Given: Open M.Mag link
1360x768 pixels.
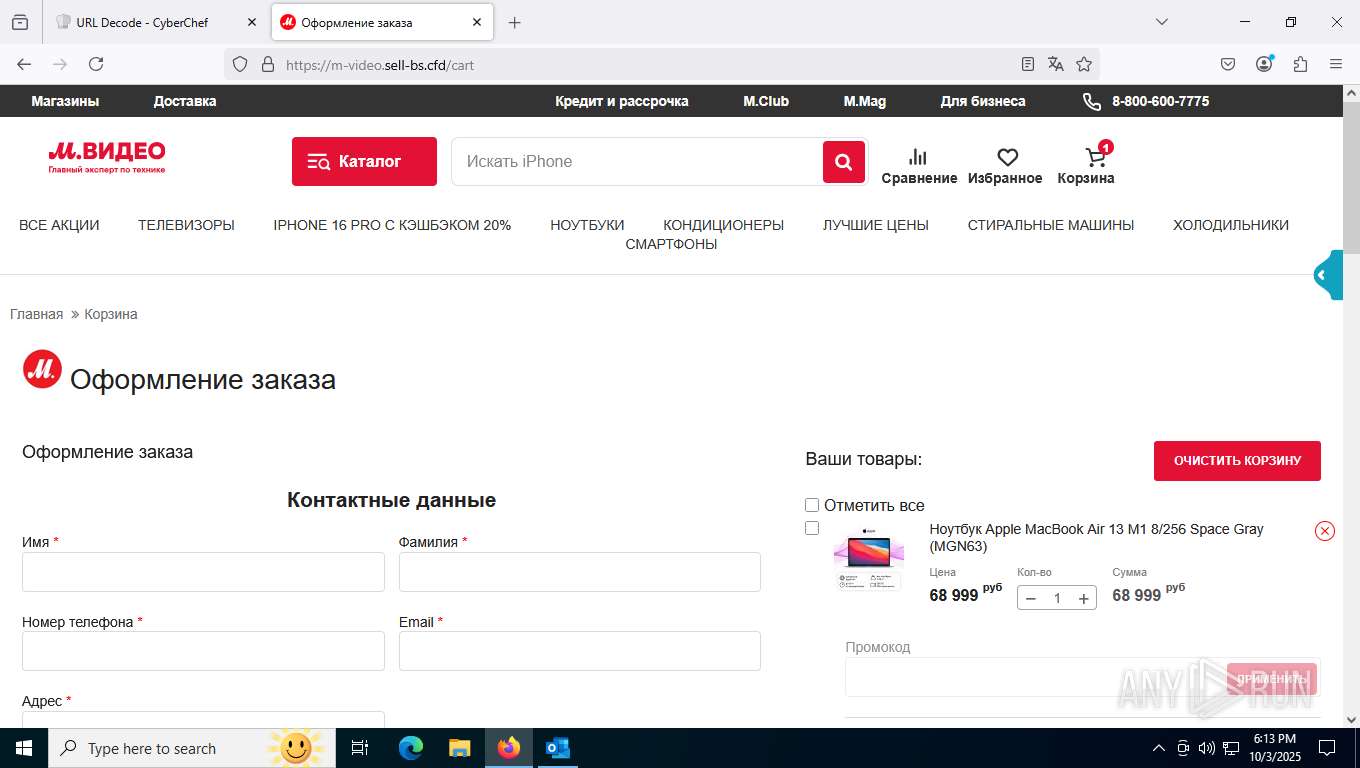Looking at the screenshot, I should click(865, 101).
